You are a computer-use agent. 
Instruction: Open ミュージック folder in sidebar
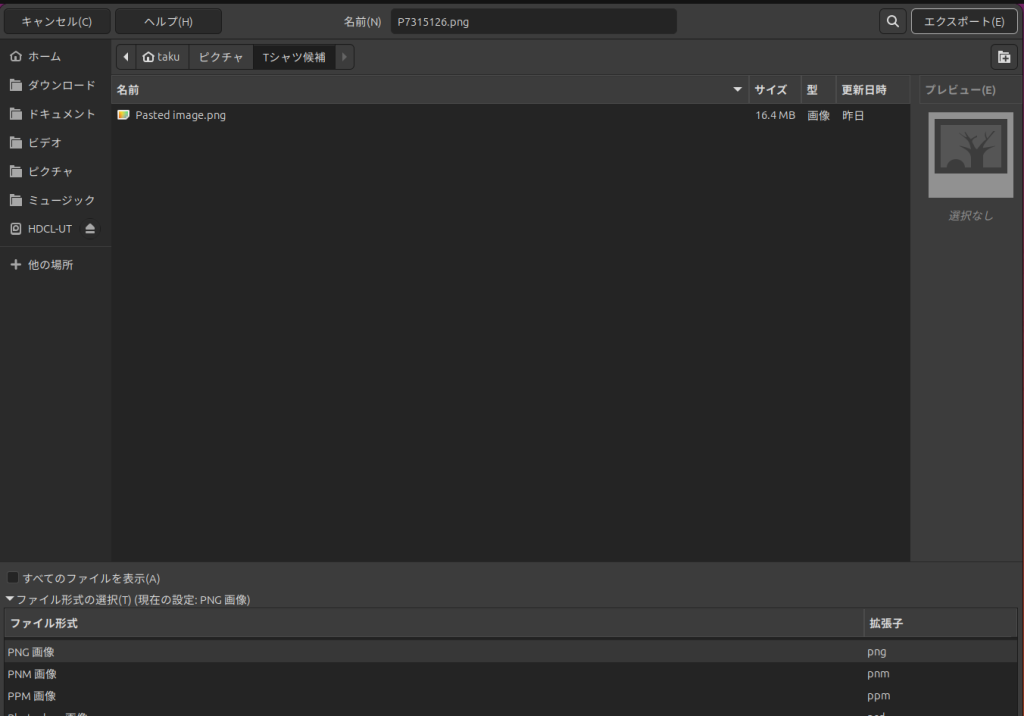[61, 200]
